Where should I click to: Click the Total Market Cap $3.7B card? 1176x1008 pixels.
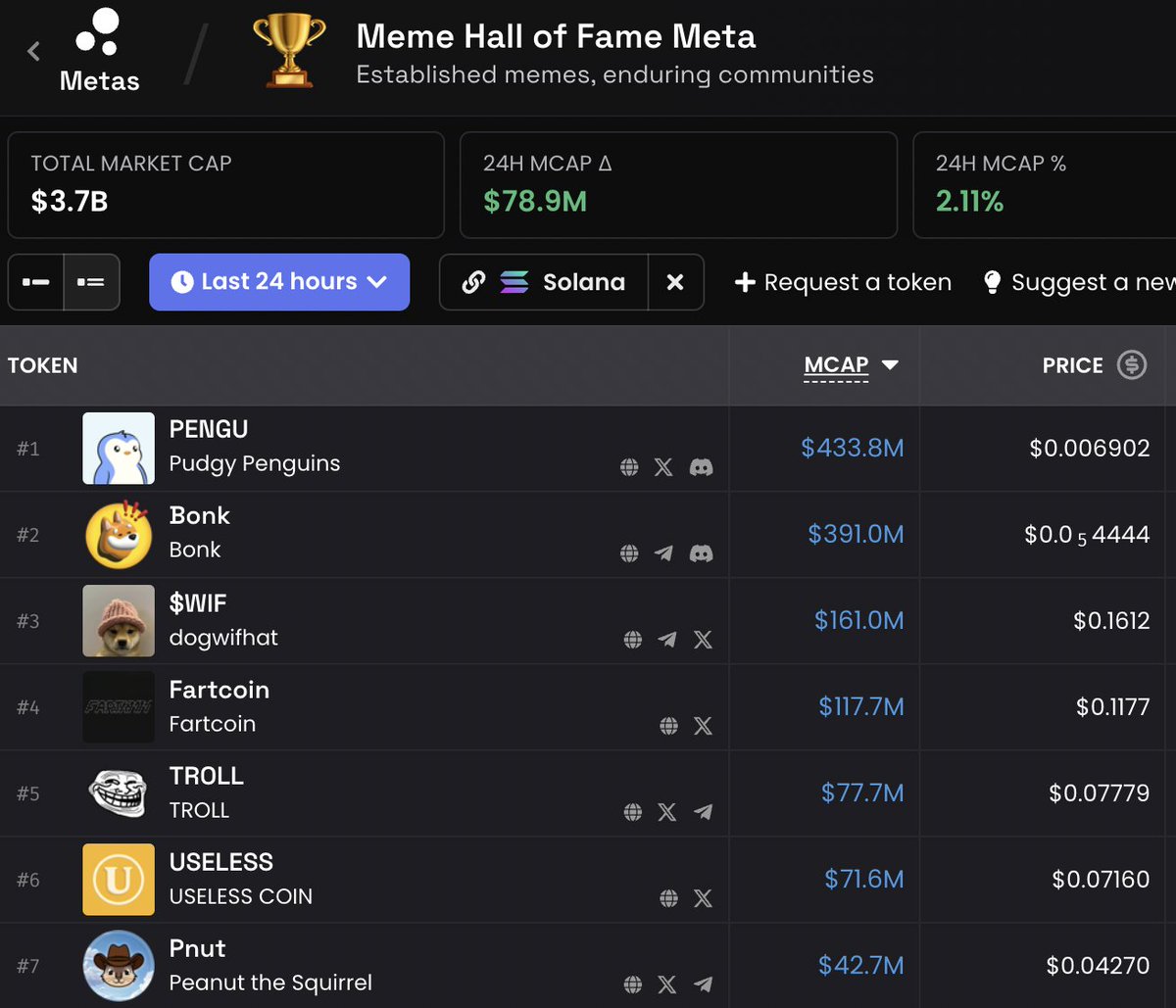225,185
